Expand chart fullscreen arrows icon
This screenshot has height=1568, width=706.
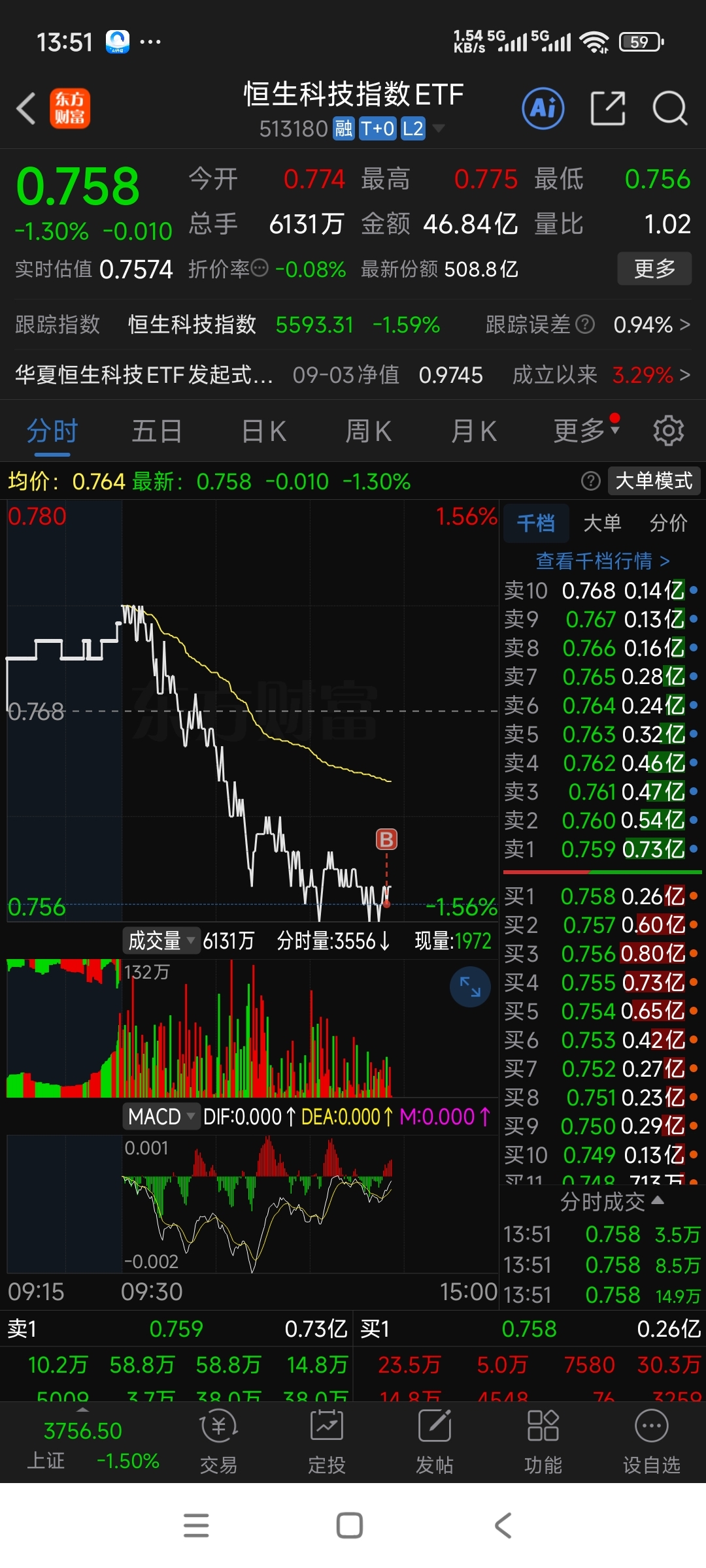[470, 987]
